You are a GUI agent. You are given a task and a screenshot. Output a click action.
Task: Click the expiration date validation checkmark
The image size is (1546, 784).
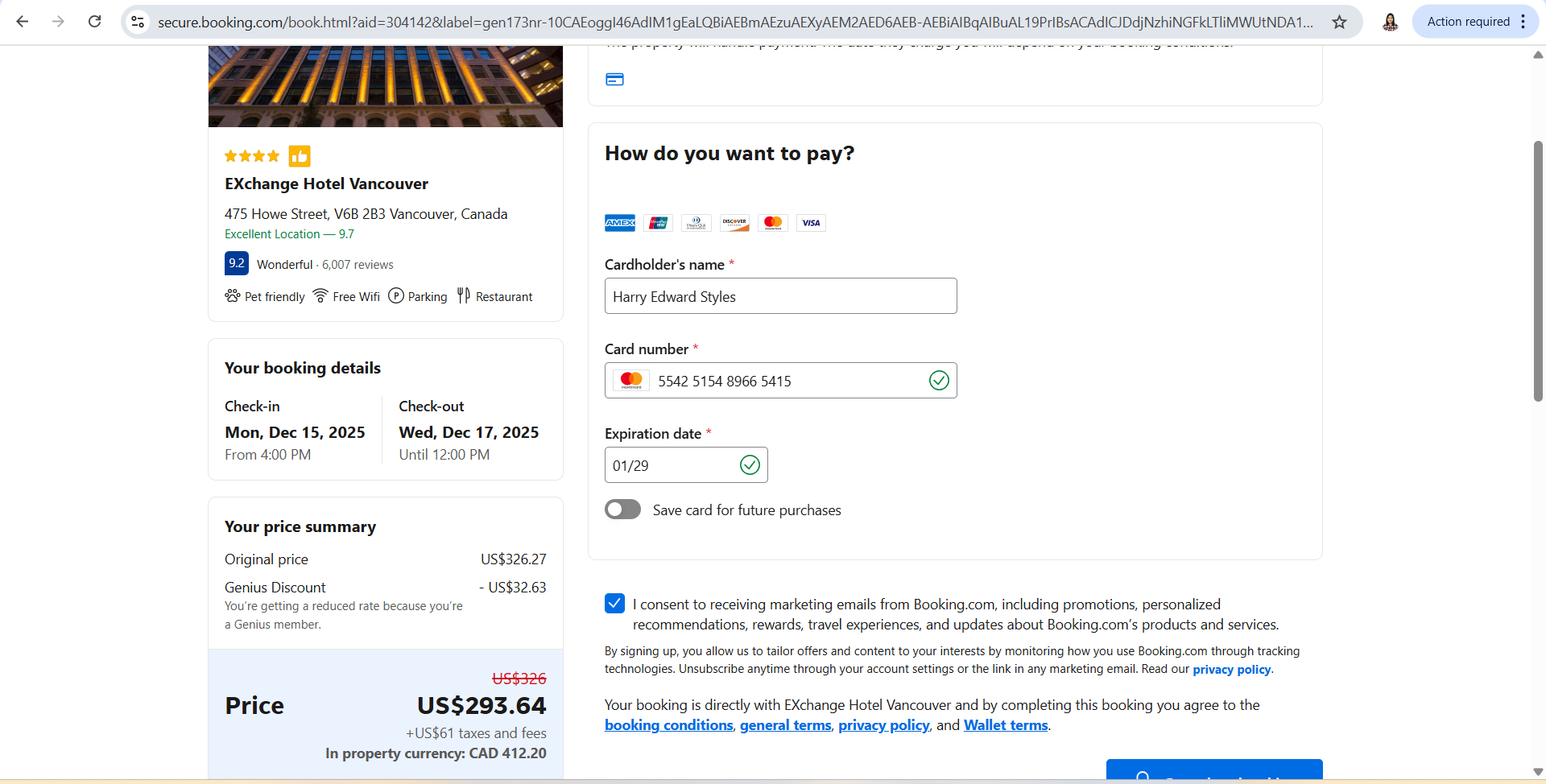(x=750, y=465)
